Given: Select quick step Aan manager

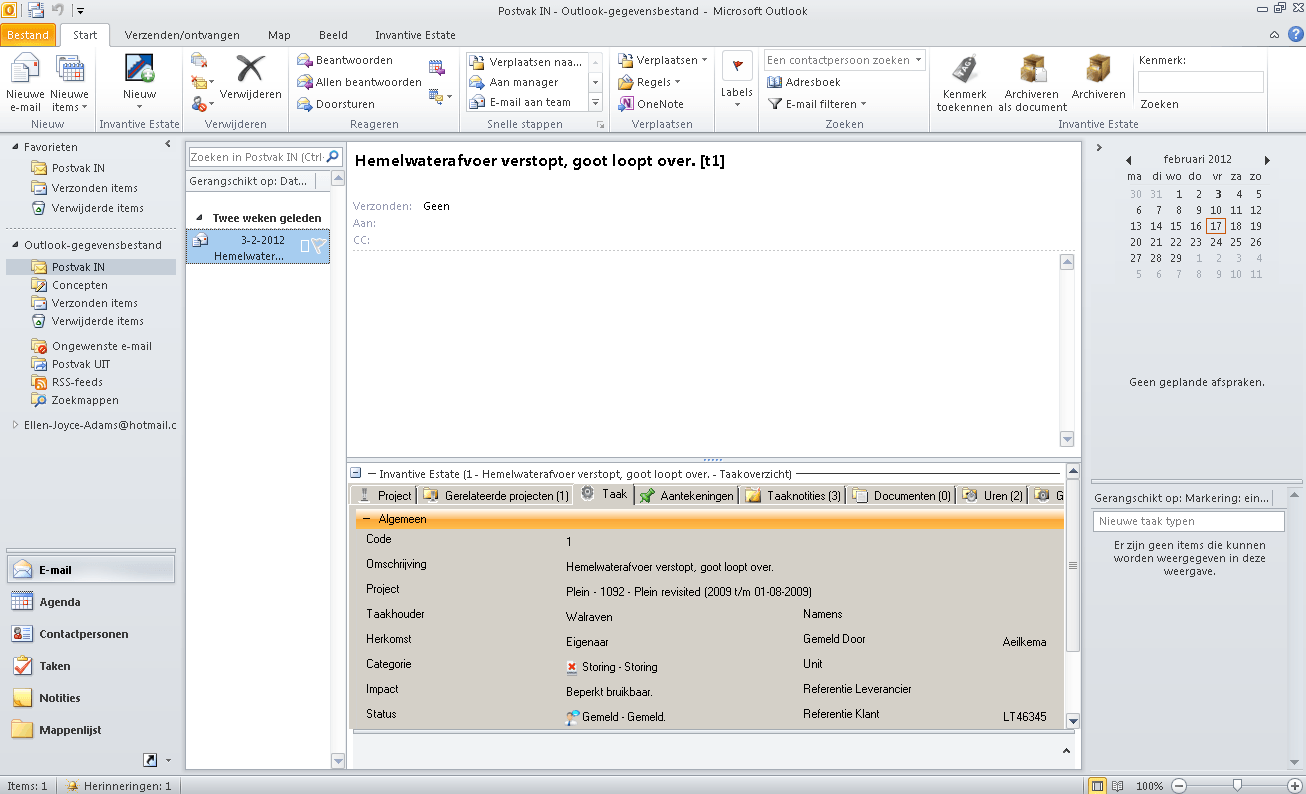Looking at the screenshot, I should pos(526,82).
